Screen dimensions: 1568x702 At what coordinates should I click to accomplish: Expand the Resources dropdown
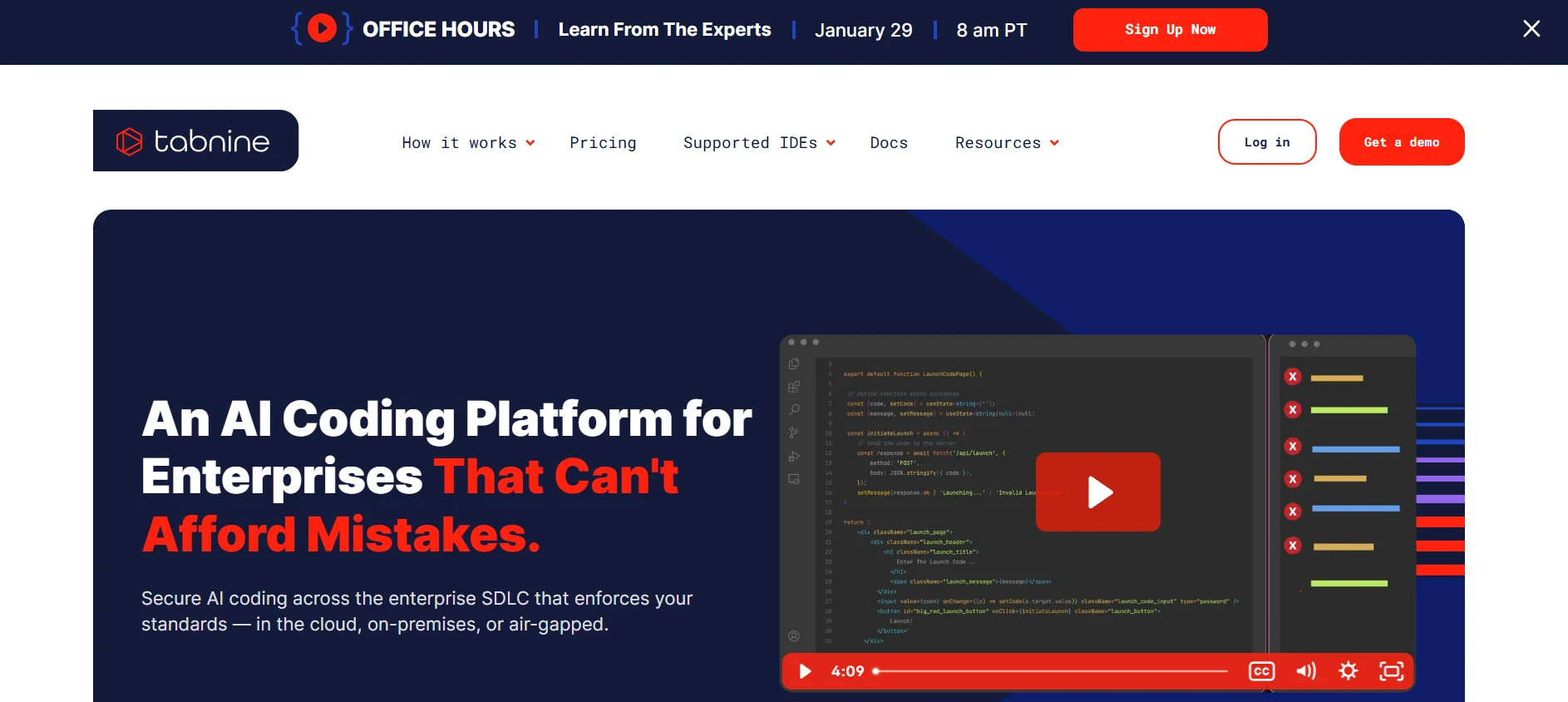1006,143
